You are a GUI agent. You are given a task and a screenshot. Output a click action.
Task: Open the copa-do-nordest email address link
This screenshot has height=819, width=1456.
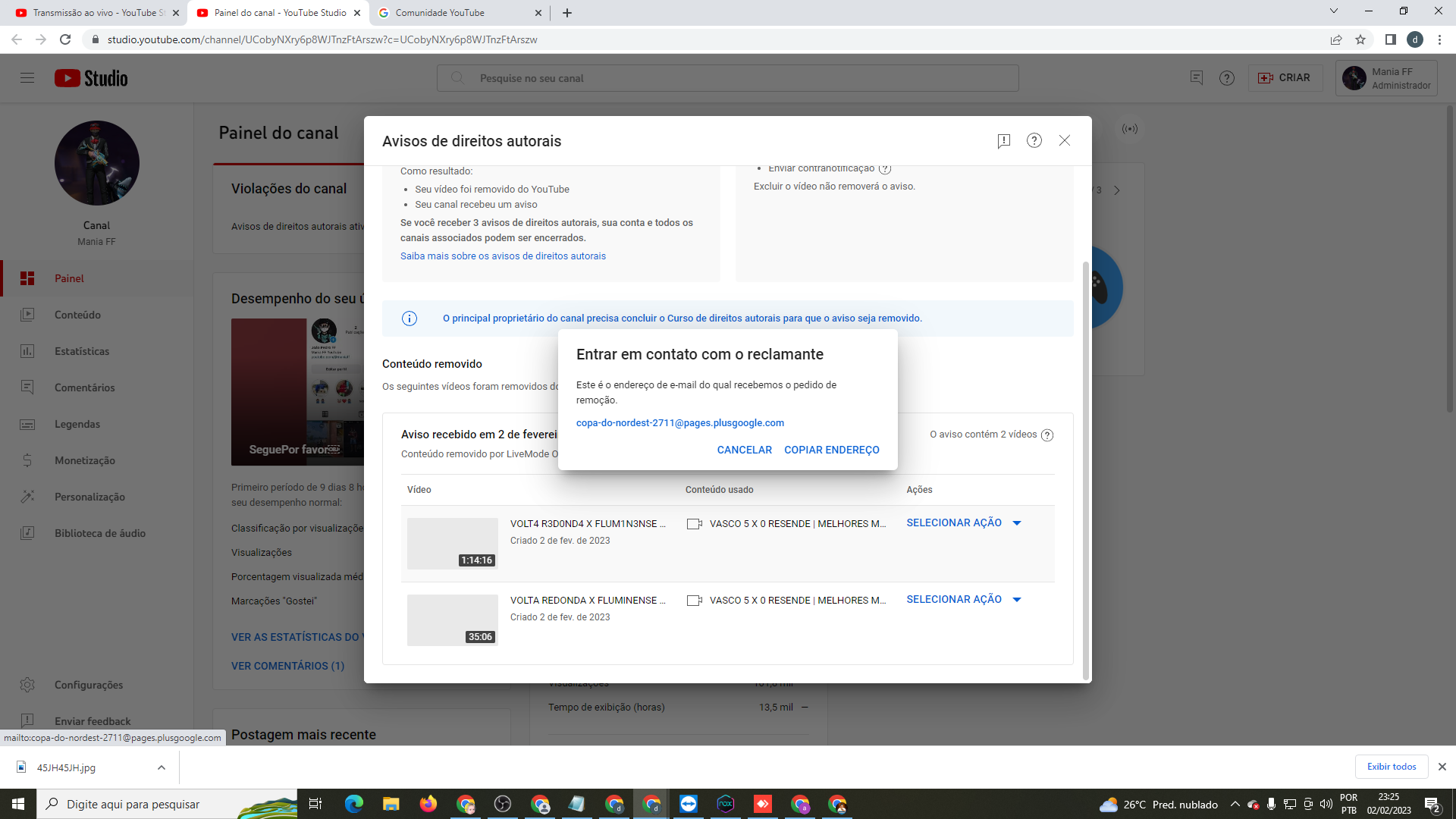coord(679,422)
